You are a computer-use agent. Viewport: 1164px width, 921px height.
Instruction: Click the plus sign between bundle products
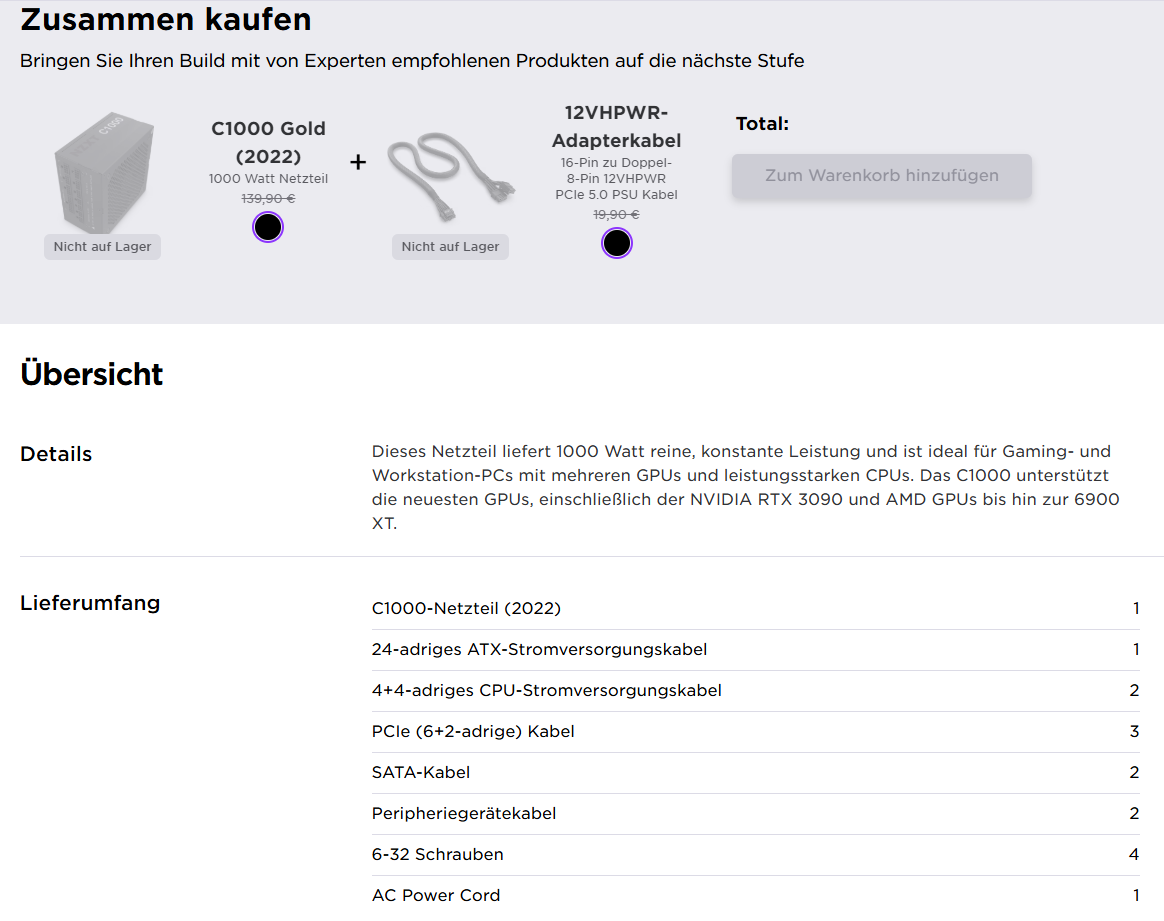click(x=358, y=162)
